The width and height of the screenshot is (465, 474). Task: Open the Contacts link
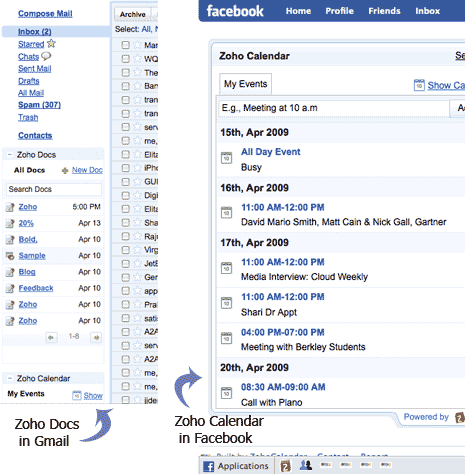pos(35,135)
